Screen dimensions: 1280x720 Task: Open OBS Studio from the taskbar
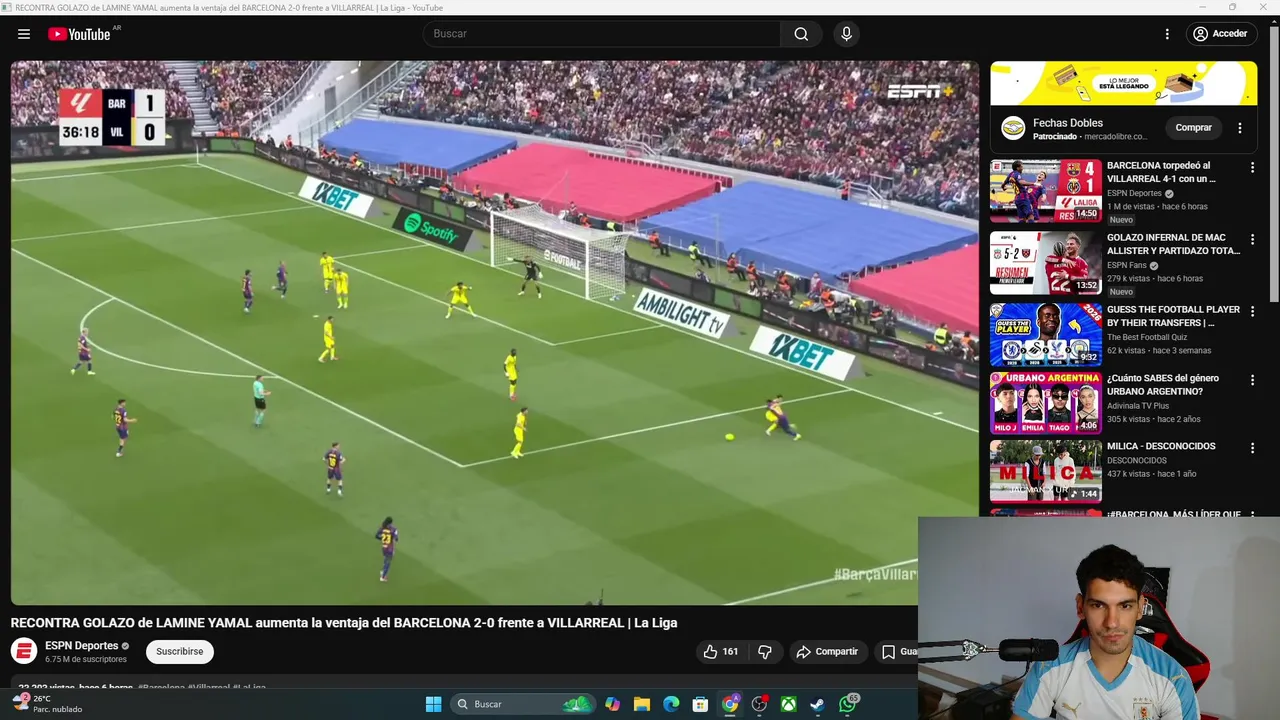click(760, 704)
